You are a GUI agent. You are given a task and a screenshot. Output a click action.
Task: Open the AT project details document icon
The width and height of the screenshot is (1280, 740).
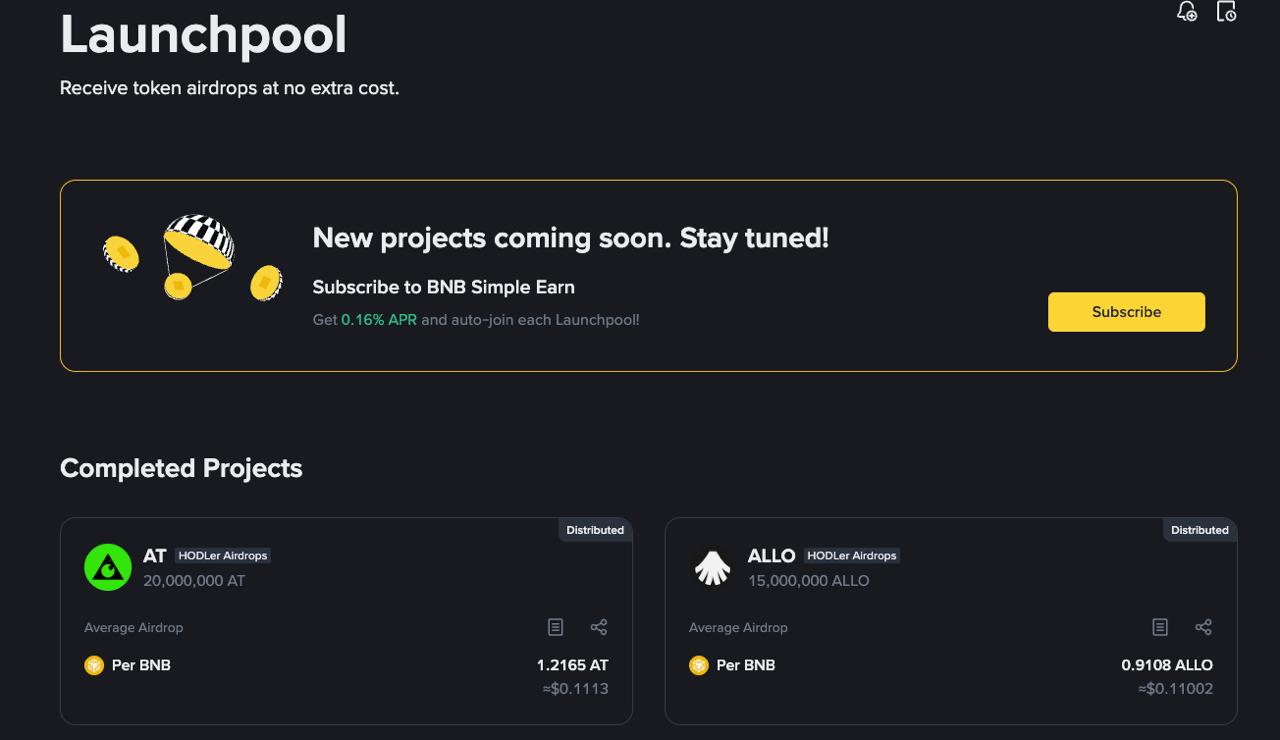click(x=555, y=627)
